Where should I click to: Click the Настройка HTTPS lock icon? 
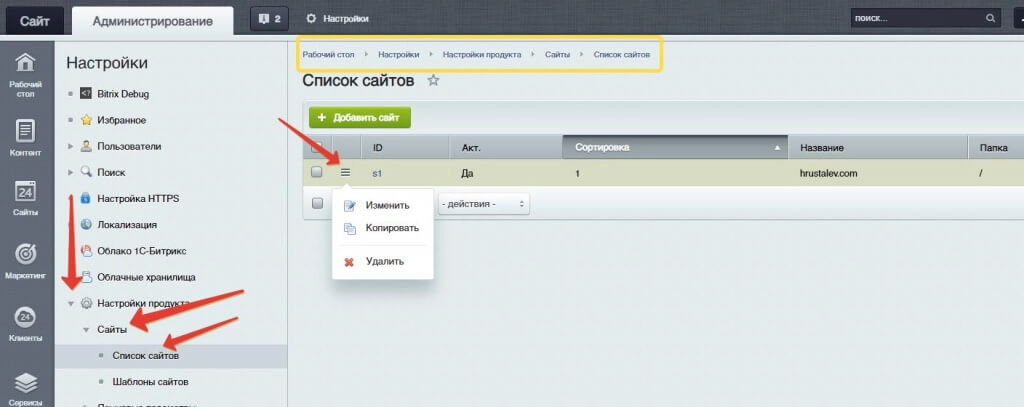[86, 198]
